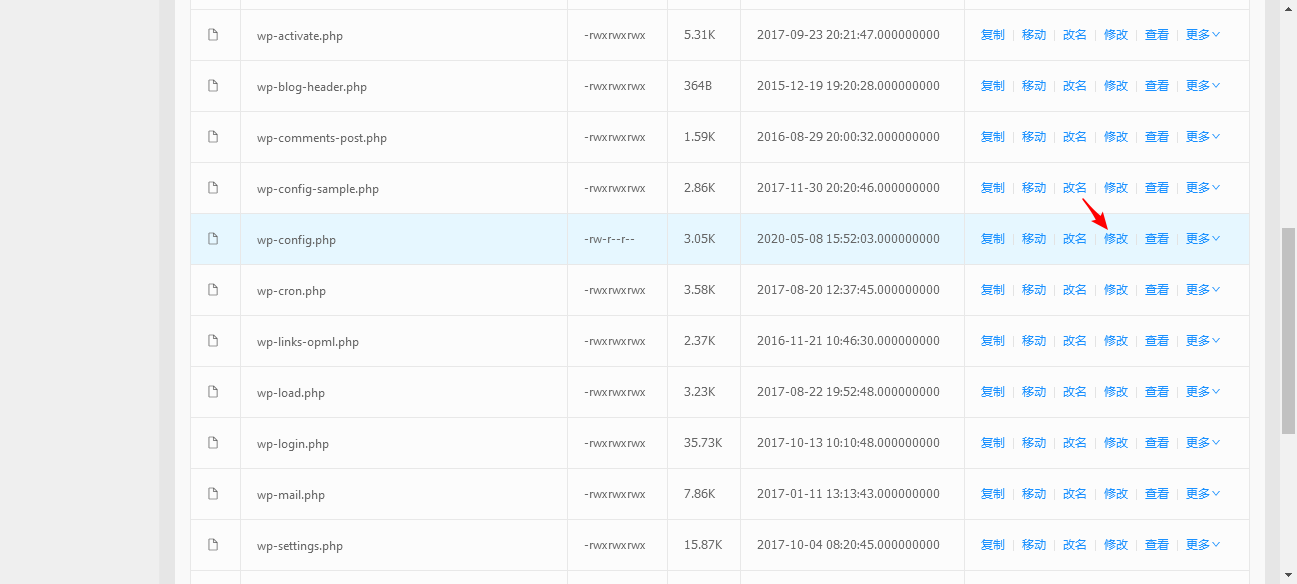
Task: Click 修改 to edit wp-config.php
Action: pos(1116,239)
